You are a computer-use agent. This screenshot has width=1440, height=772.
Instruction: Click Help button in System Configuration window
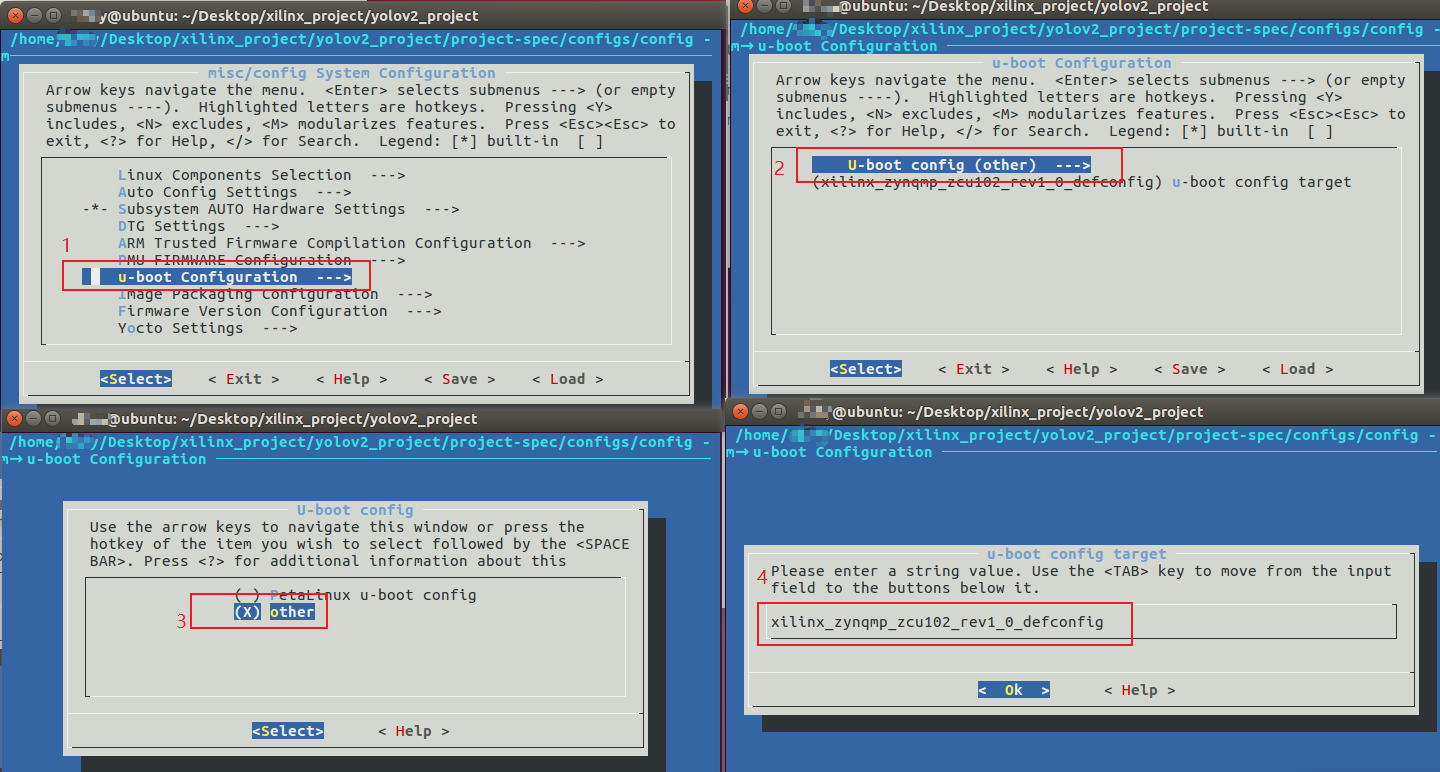(352, 379)
